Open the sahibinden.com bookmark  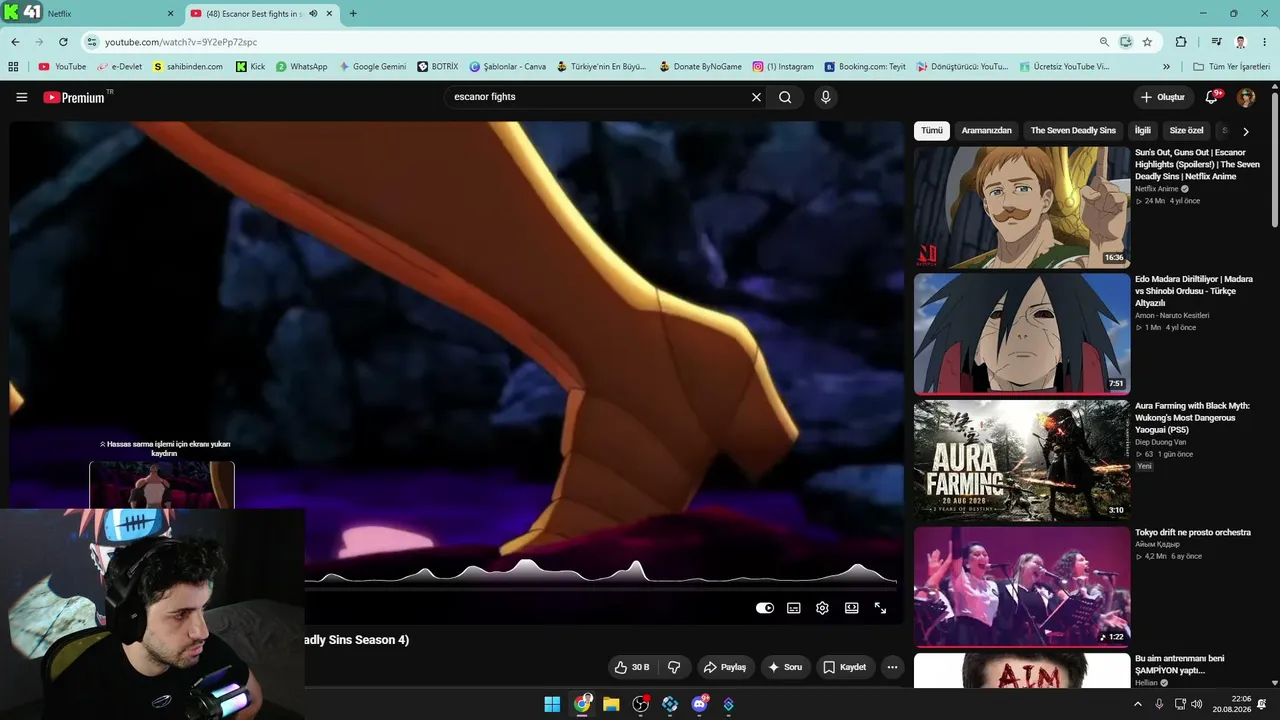click(x=187, y=67)
